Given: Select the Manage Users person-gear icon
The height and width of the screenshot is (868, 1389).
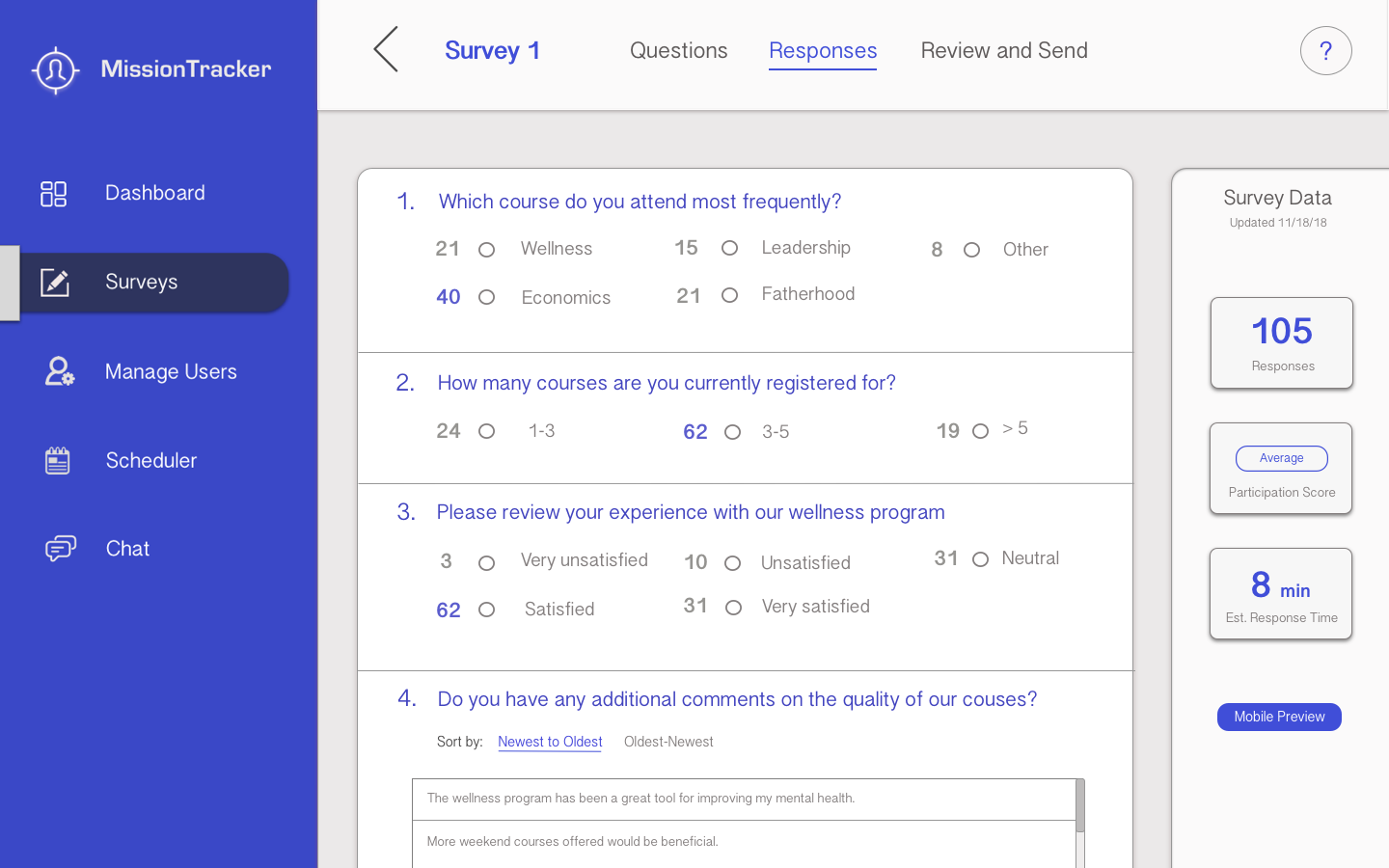Looking at the screenshot, I should tap(59, 371).
